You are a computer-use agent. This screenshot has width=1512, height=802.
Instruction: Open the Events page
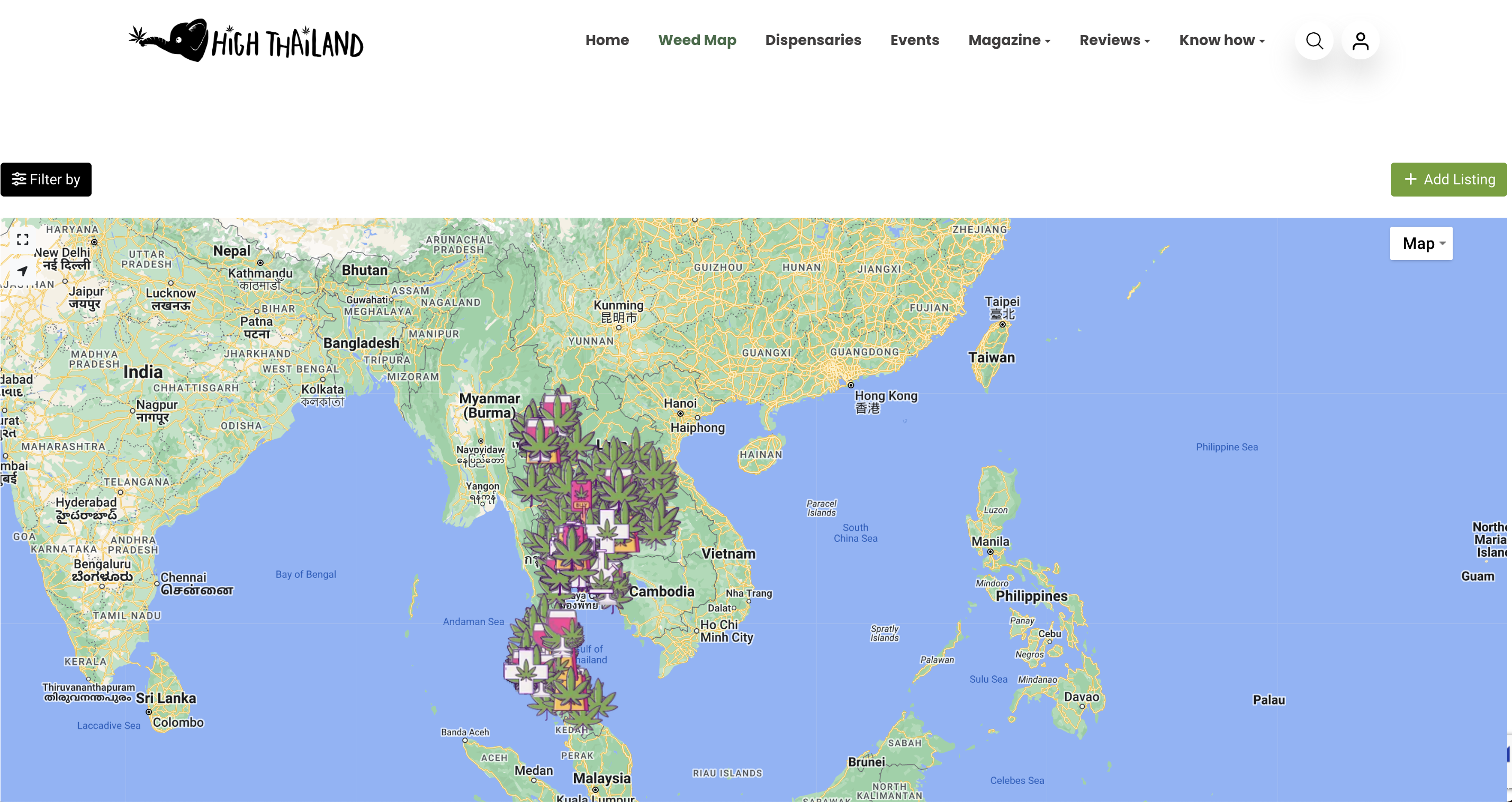[914, 40]
